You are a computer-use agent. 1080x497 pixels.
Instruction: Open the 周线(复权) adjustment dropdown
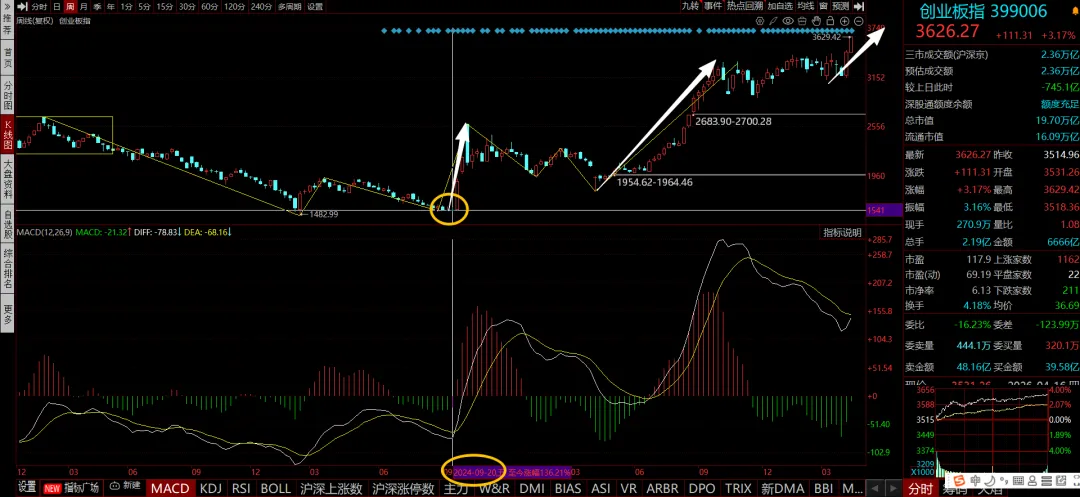point(34,21)
